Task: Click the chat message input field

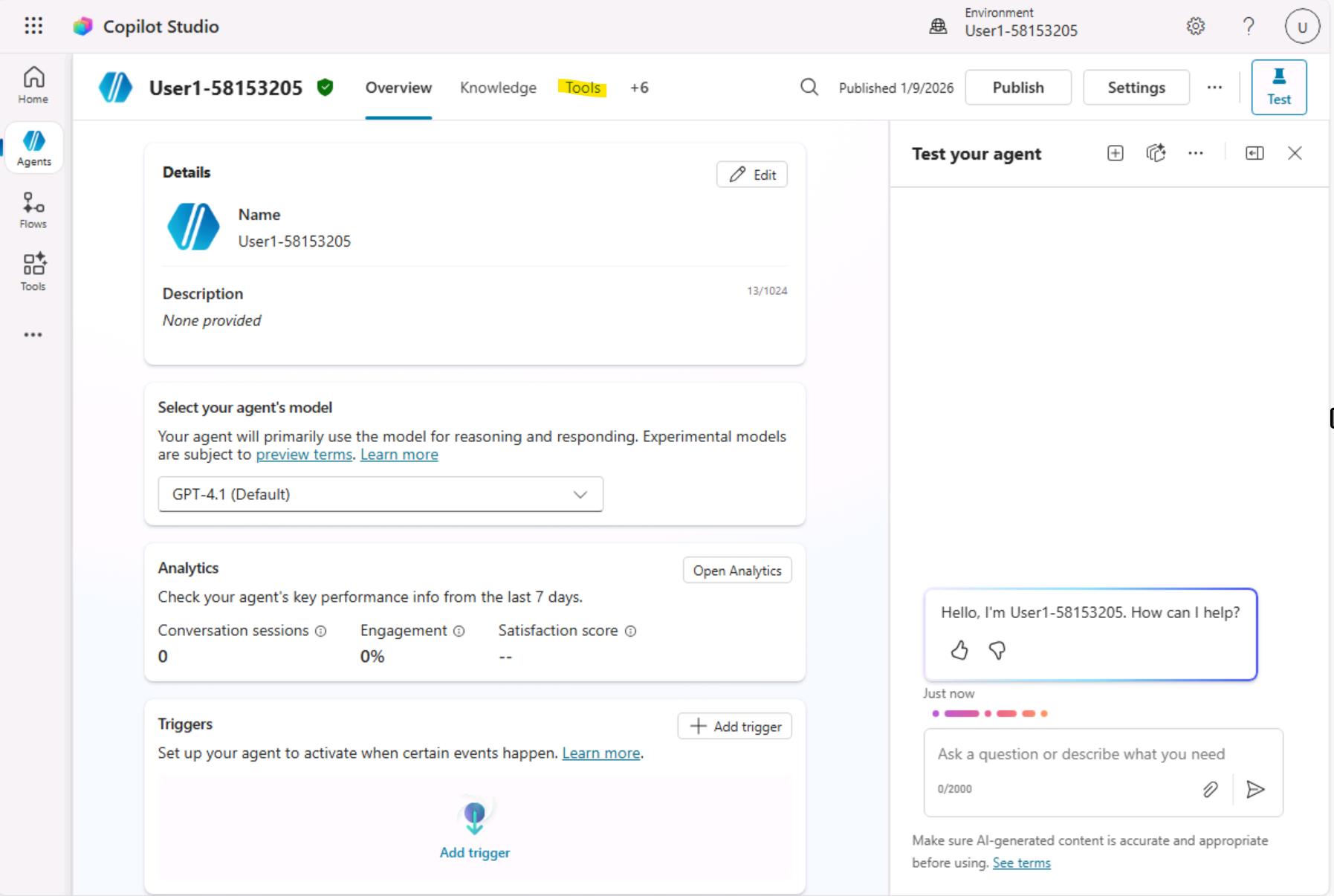Action: point(1081,754)
